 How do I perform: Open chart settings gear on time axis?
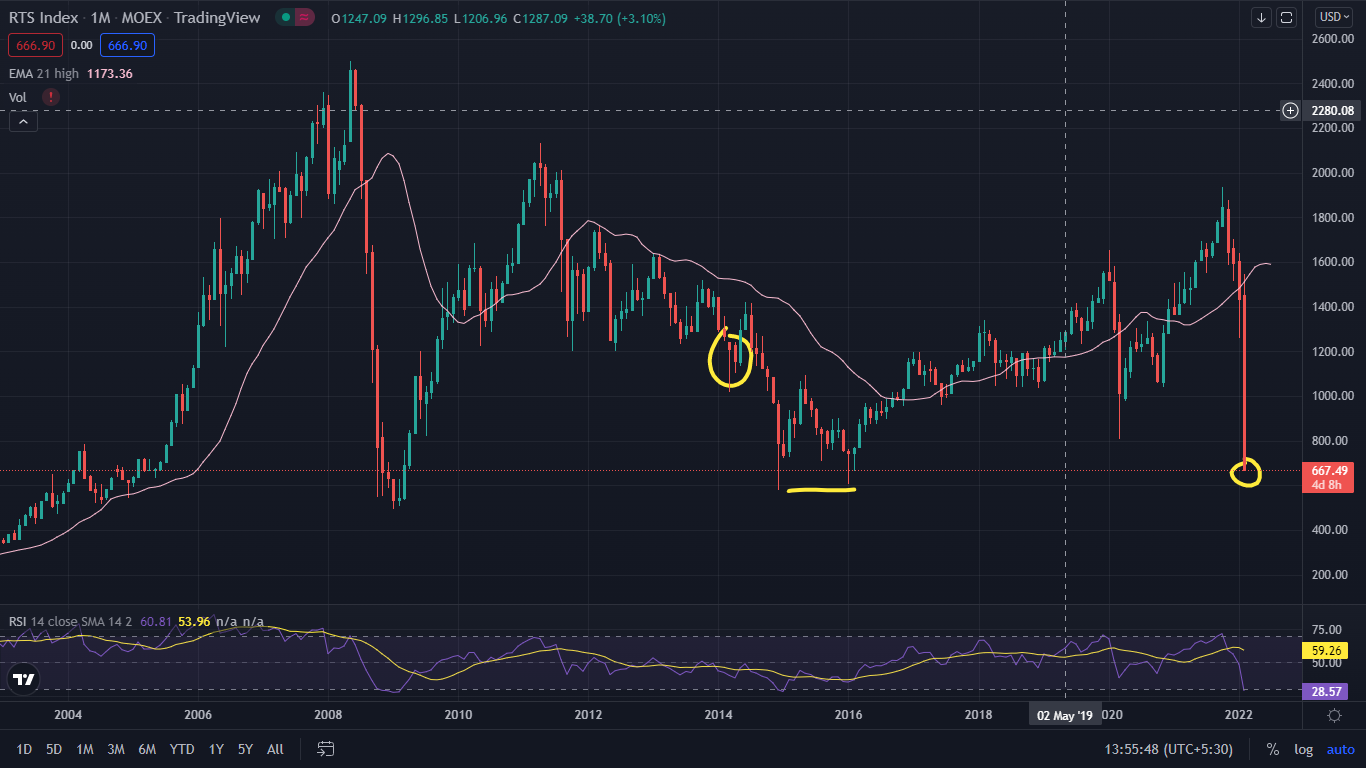(1334, 714)
